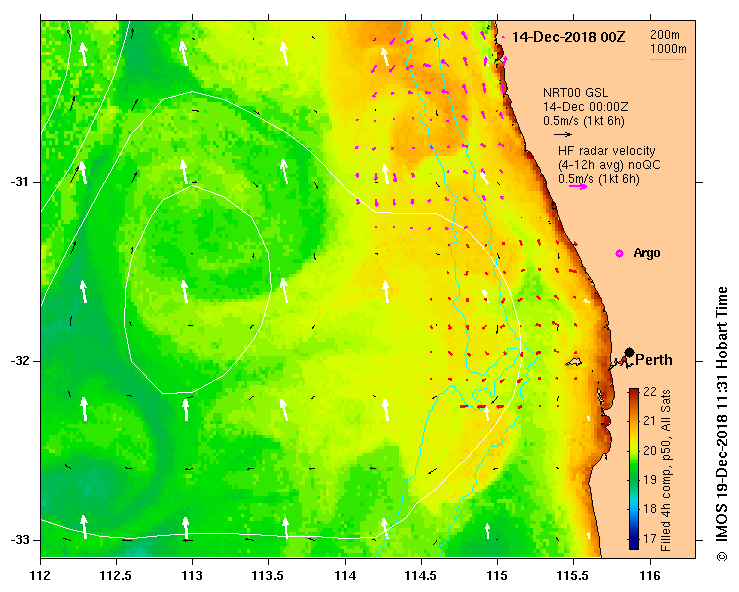The width and height of the screenshot is (739, 592).
Task: Click the 115 longitude axis label
Action: [x=498, y=576]
